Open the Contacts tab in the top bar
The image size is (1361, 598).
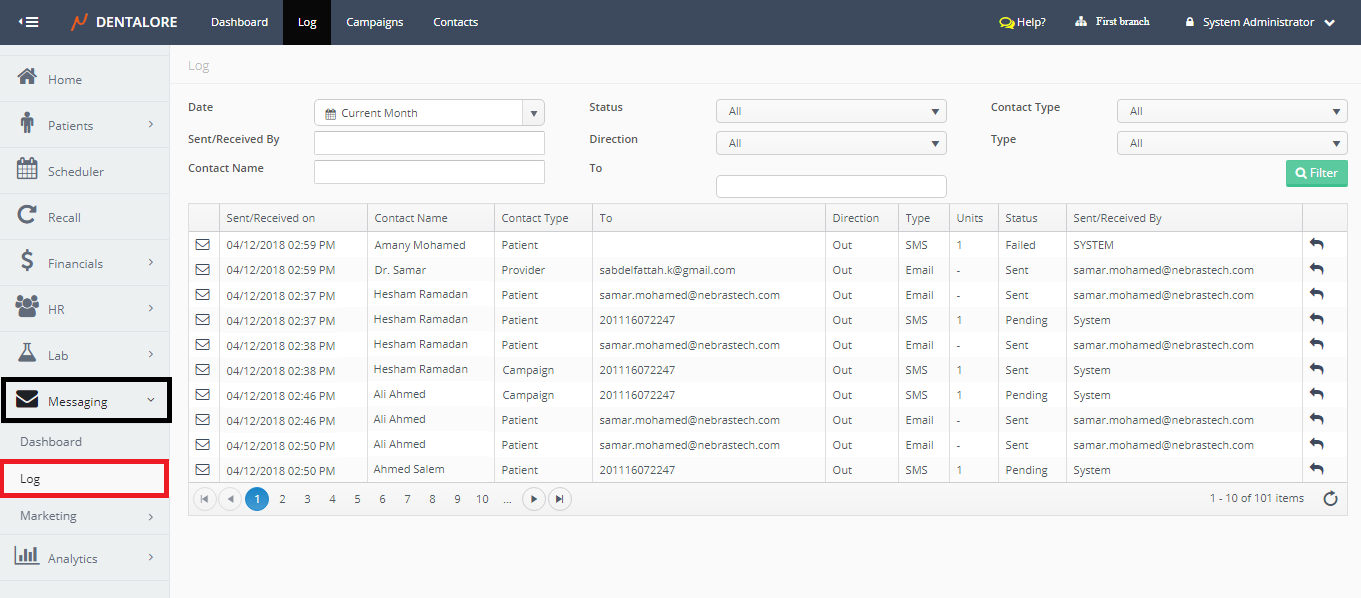[x=455, y=22]
